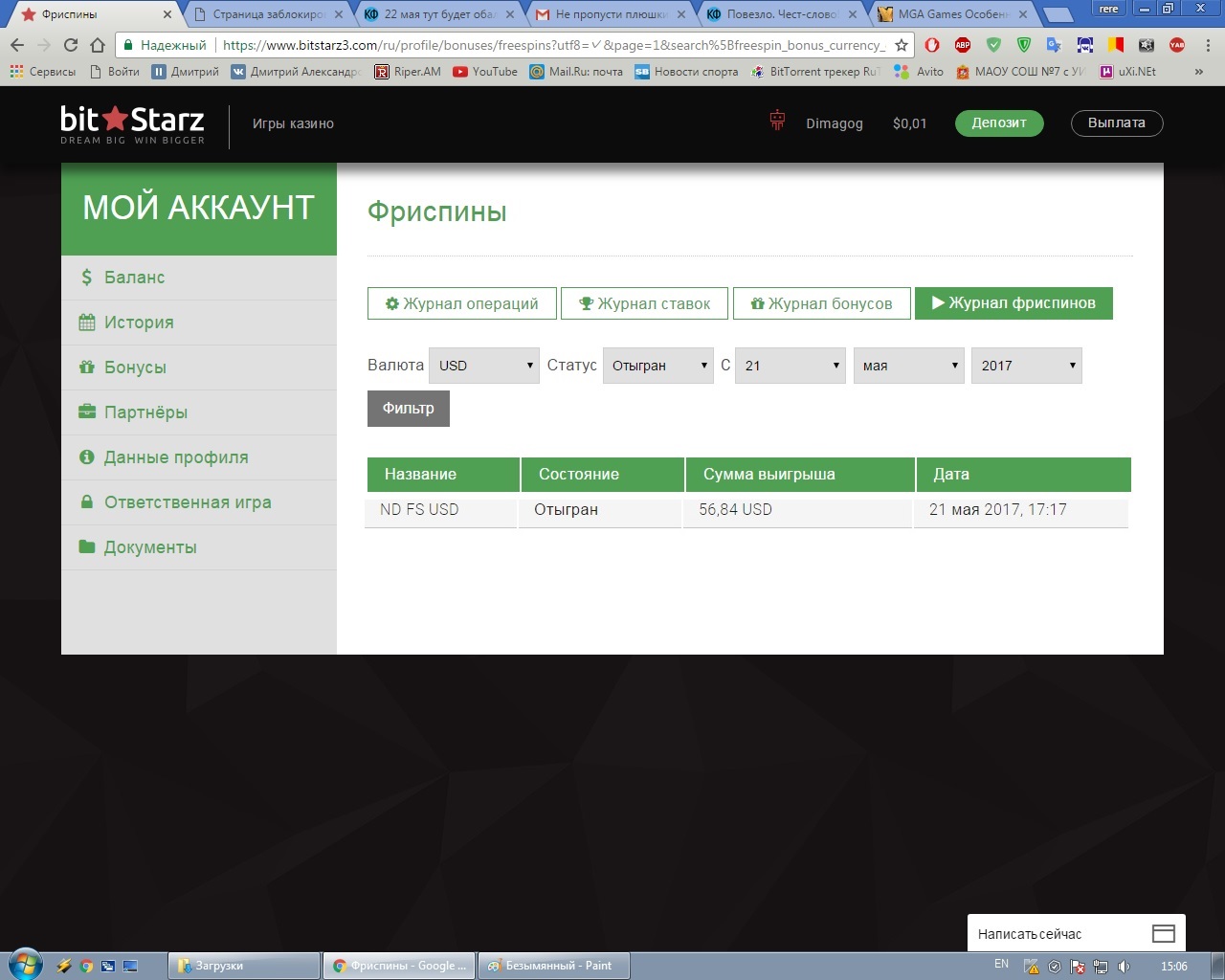Open Данные профиля in the sidebar

199,457
